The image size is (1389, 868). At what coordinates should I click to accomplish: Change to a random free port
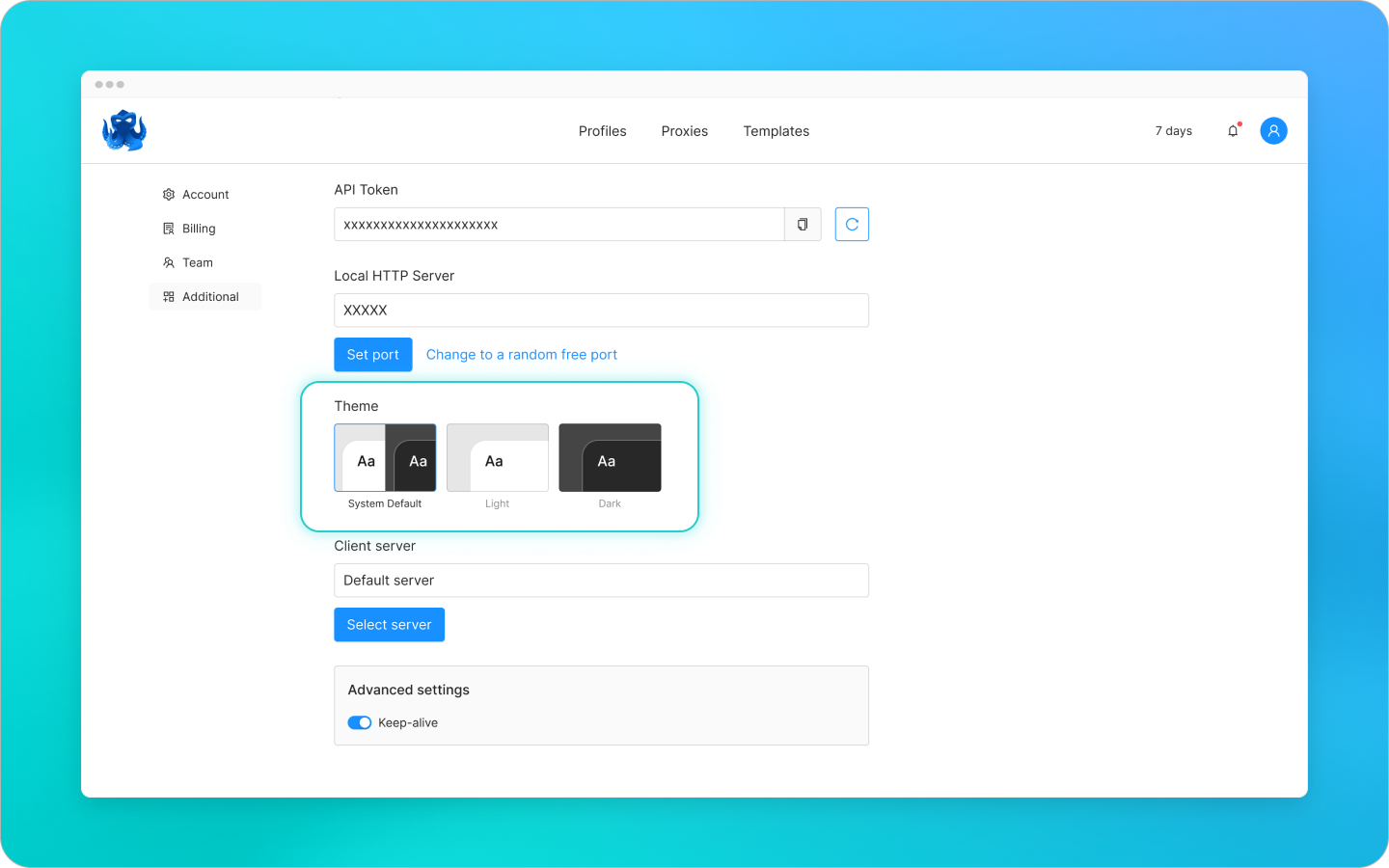[x=521, y=354]
